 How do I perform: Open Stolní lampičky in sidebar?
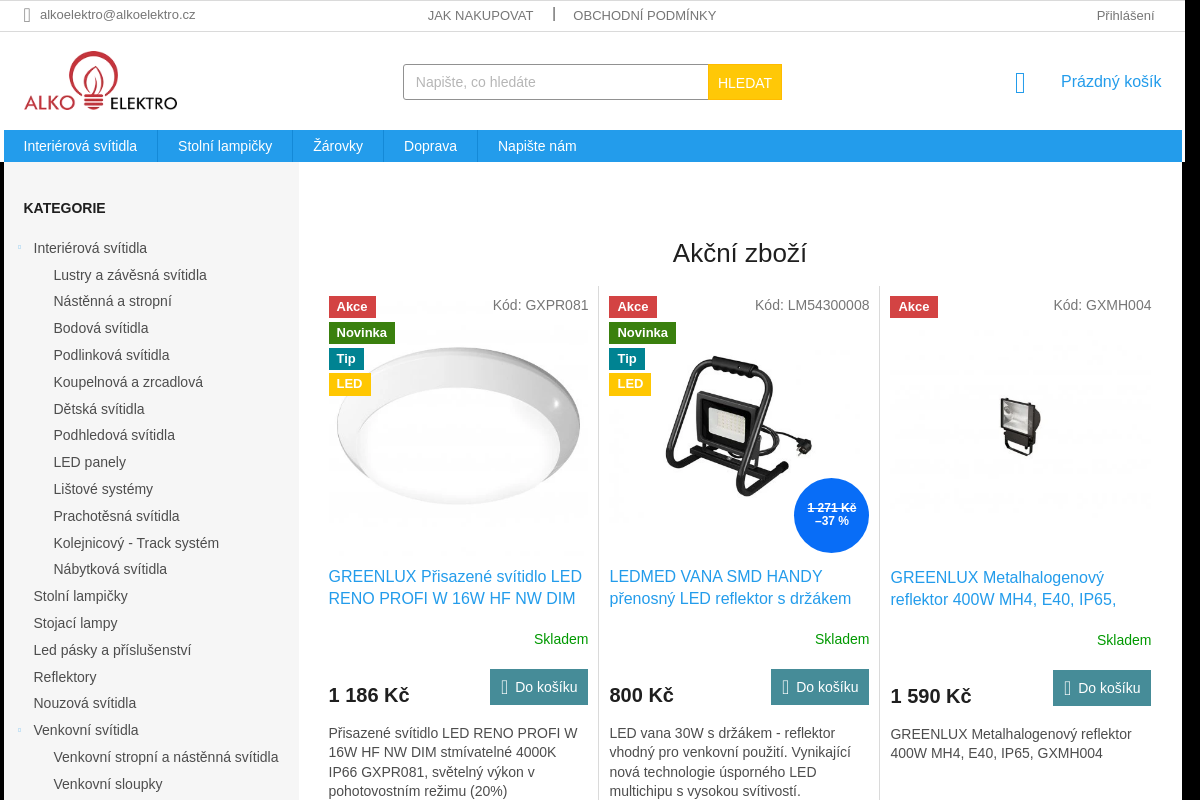pyautogui.click(x=80, y=596)
